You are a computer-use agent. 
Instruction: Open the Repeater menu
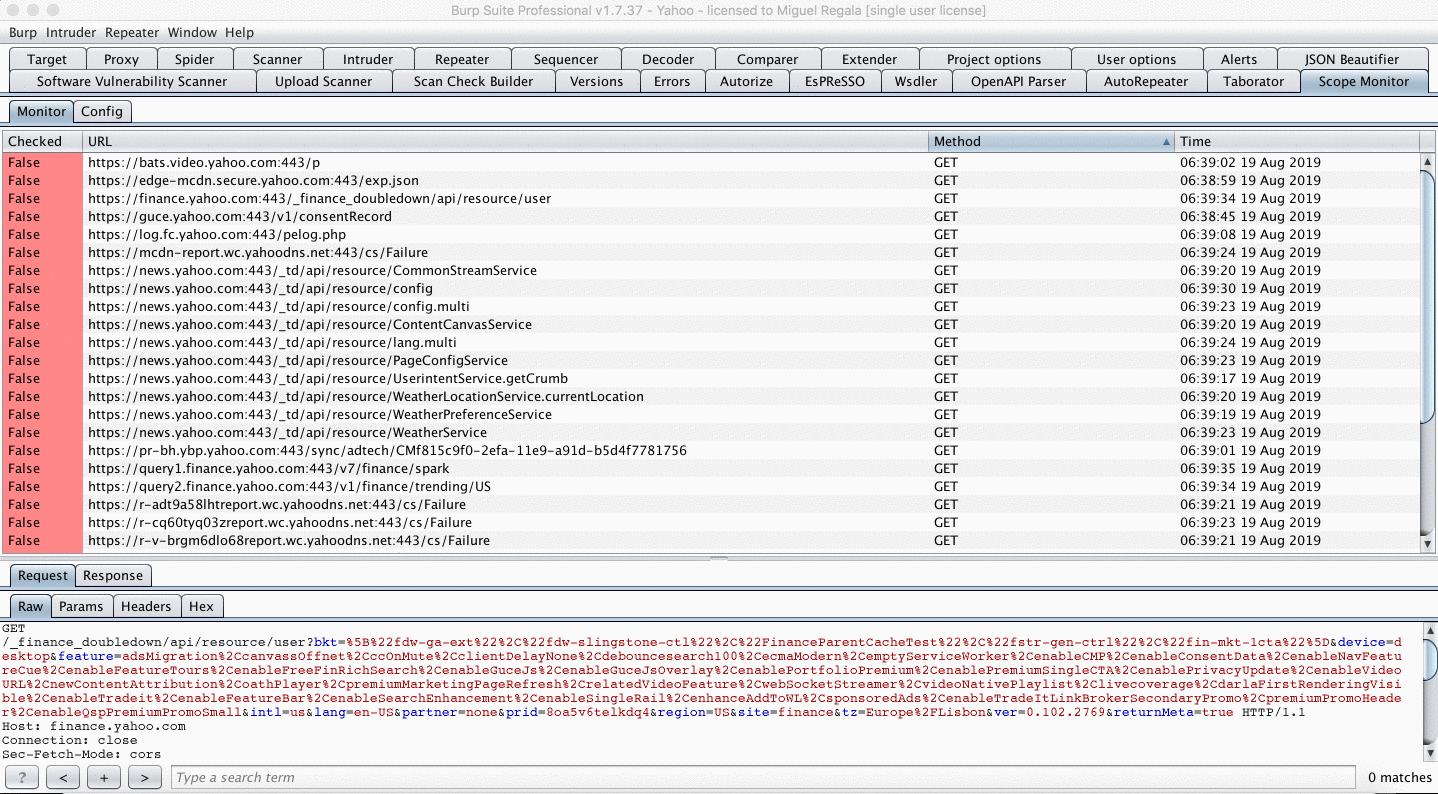tap(131, 32)
